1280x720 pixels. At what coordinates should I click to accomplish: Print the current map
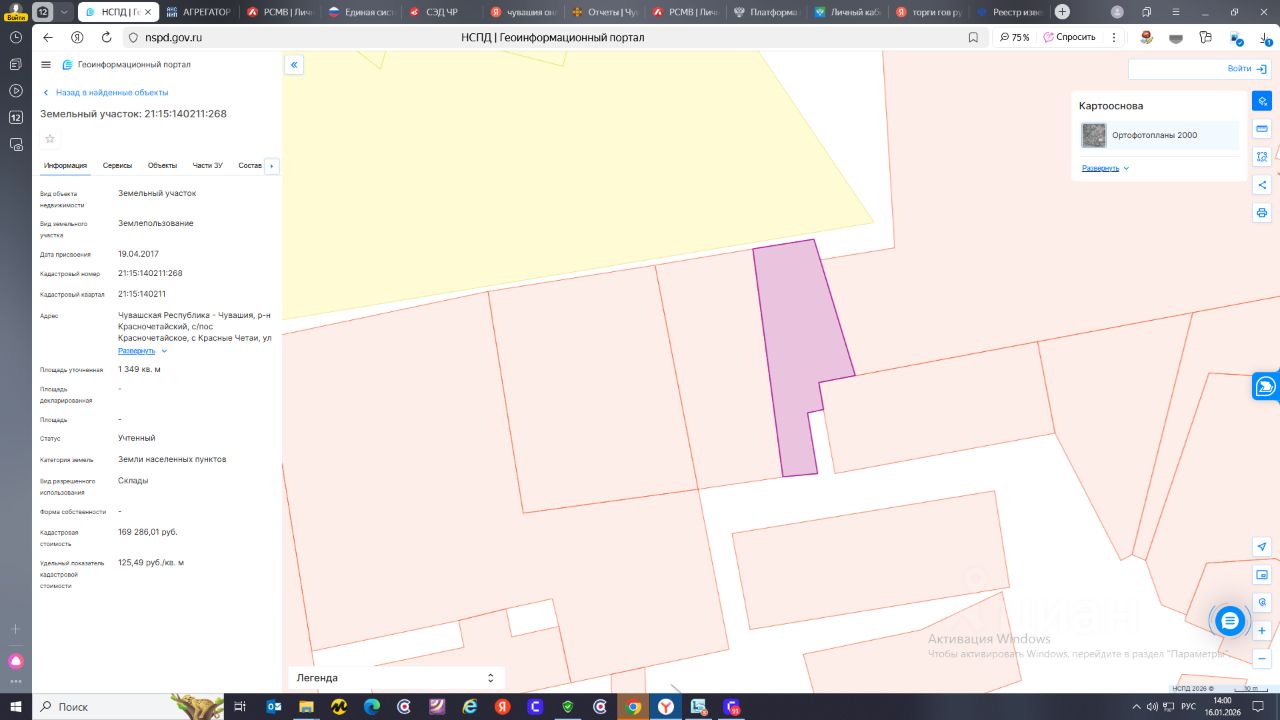(x=1262, y=213)
